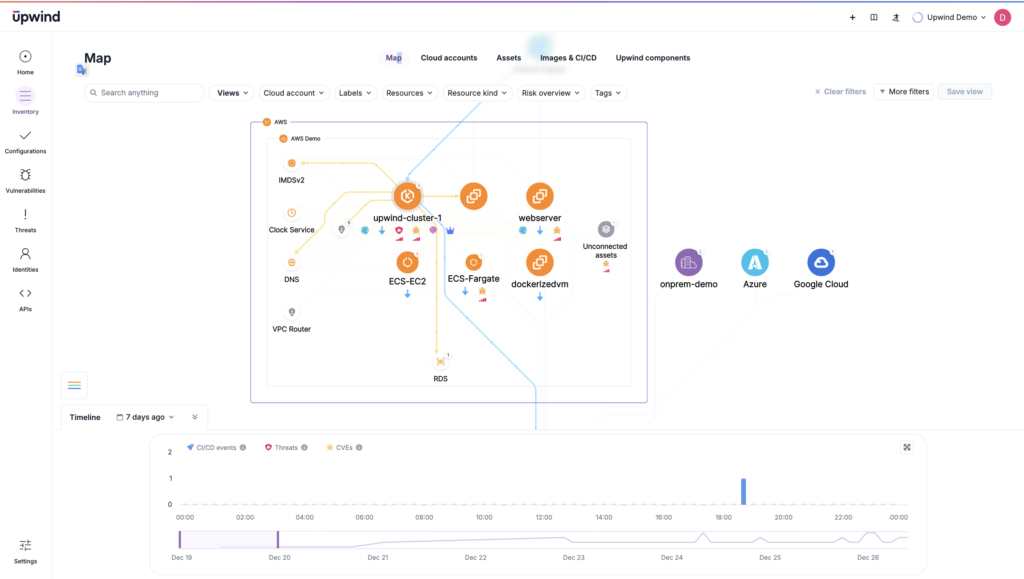Click the panel layout icon in top bar
Screen dimensions: 1024x579
(874, 18)
